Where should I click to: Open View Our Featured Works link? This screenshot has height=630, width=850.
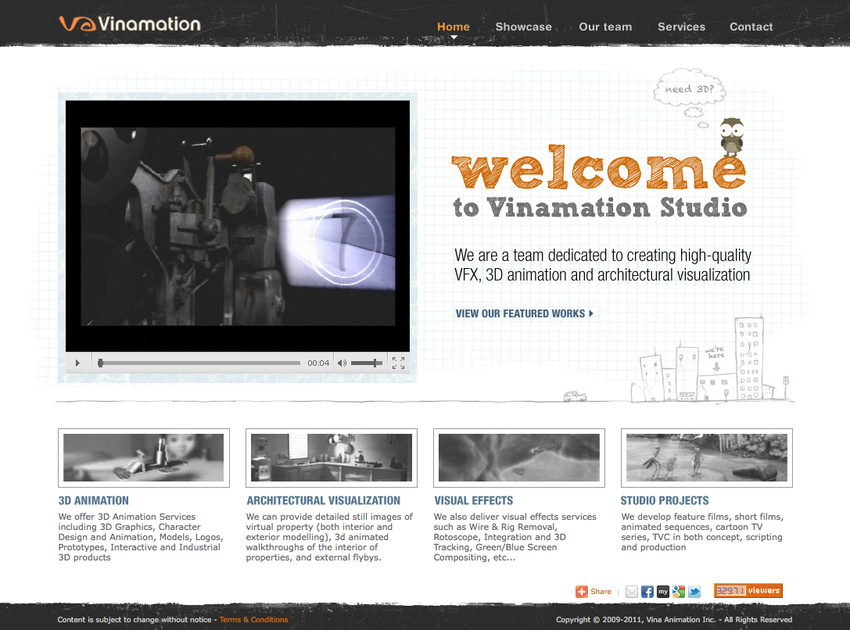point(524,313)
